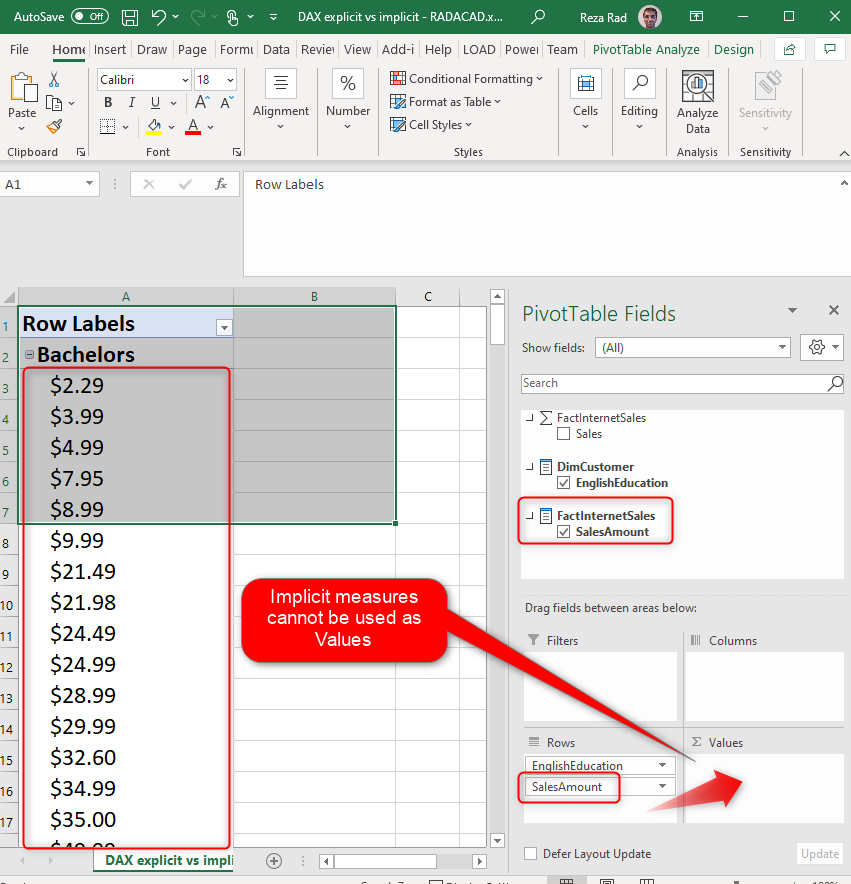This screenshot has height=884, width=851.
Task: Click the Save icon in title bar
Action: pyautogui.click(x=130, y=17)
